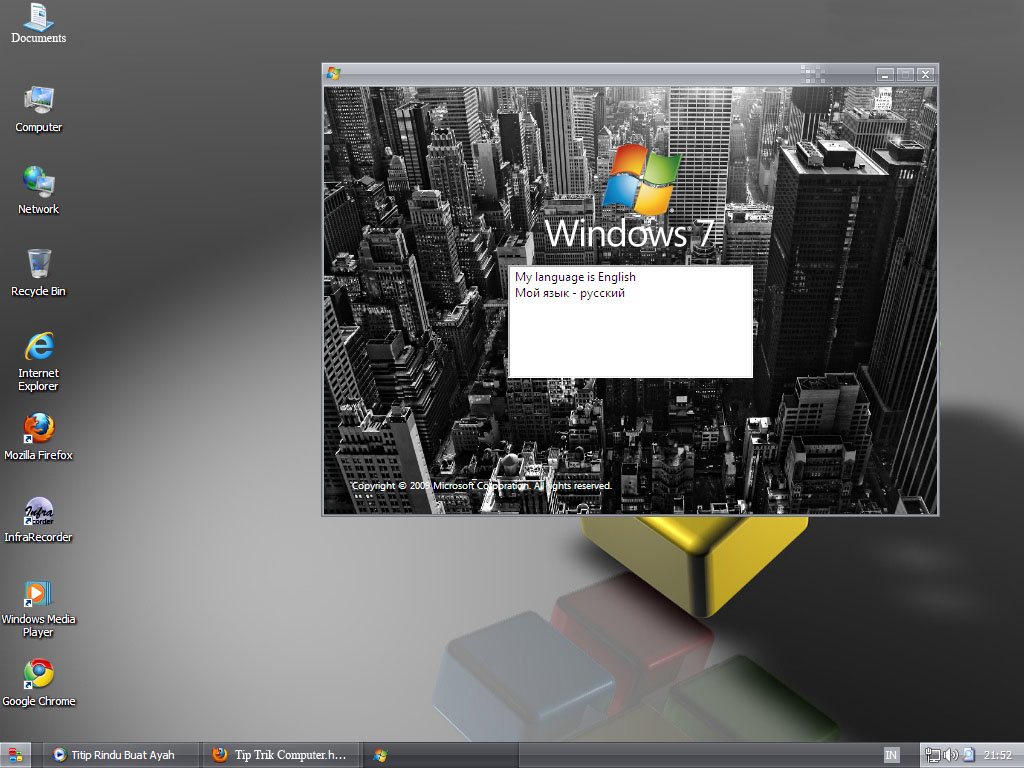The height and width of the screenshot is (768, 1024).
Task: Click the Microsoft copyright notice text
Action: 481,486
